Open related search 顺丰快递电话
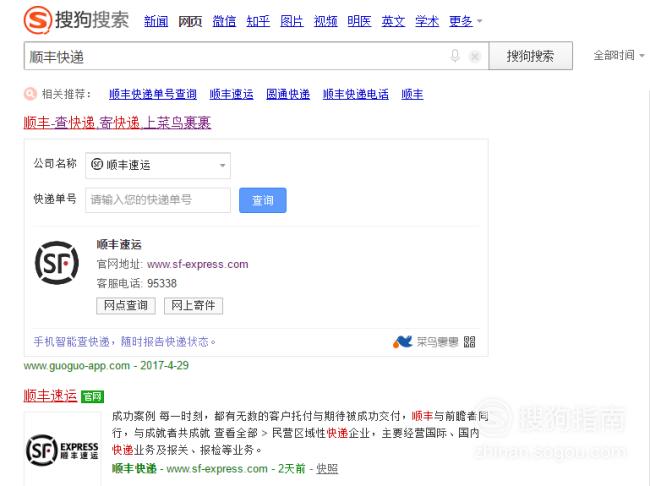Screen dimensions: 650x486 pyautogui.click(x=356, y=94)
